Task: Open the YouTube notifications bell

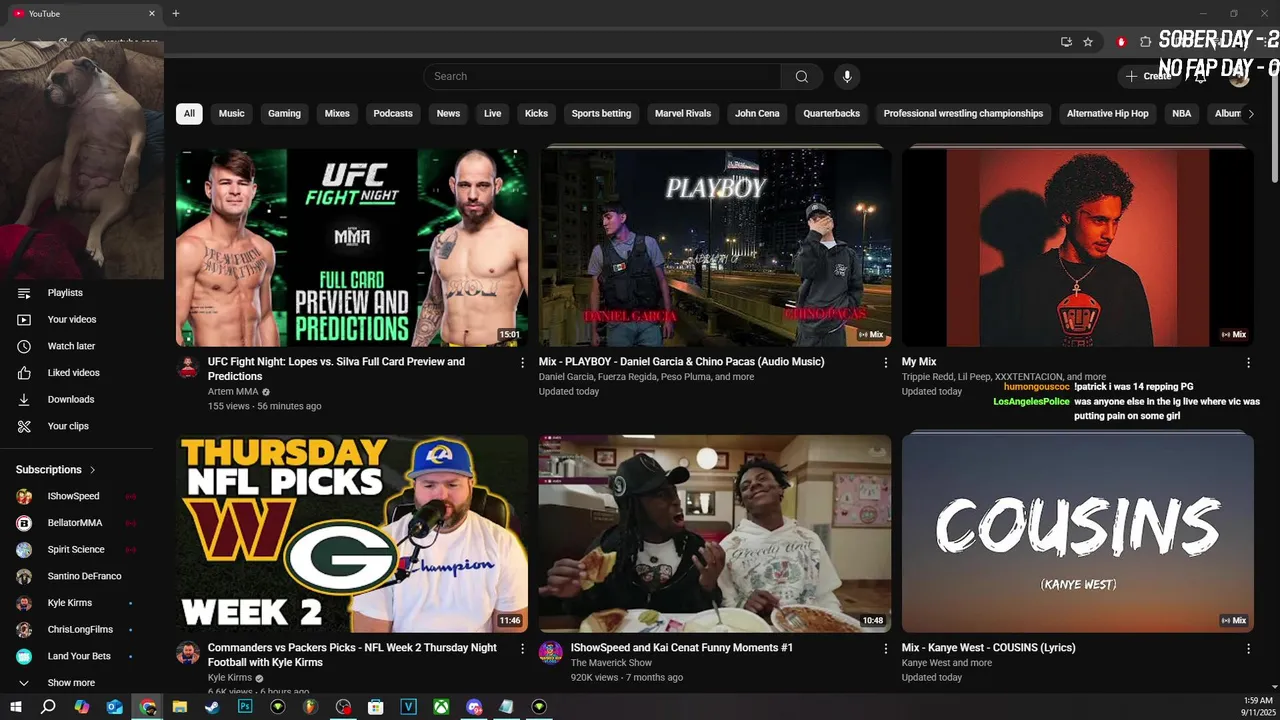Action: 1201,76
